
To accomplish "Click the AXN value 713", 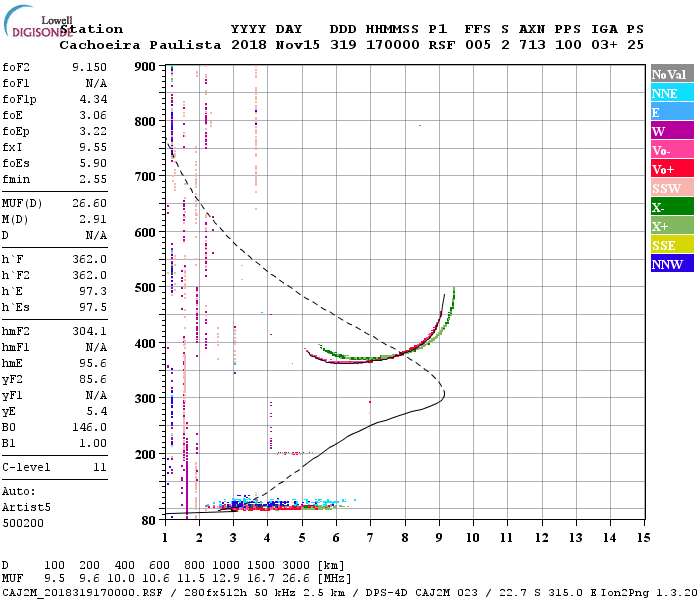I will coord(532,45).
